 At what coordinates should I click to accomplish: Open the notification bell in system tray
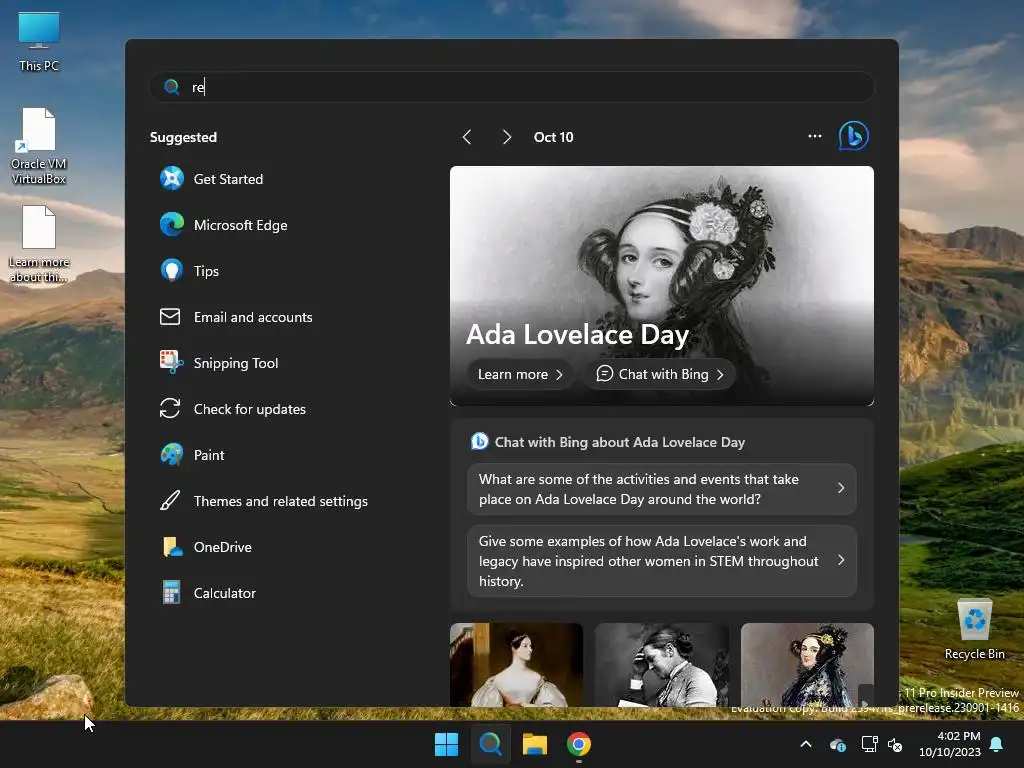click(x=997, y=744)
